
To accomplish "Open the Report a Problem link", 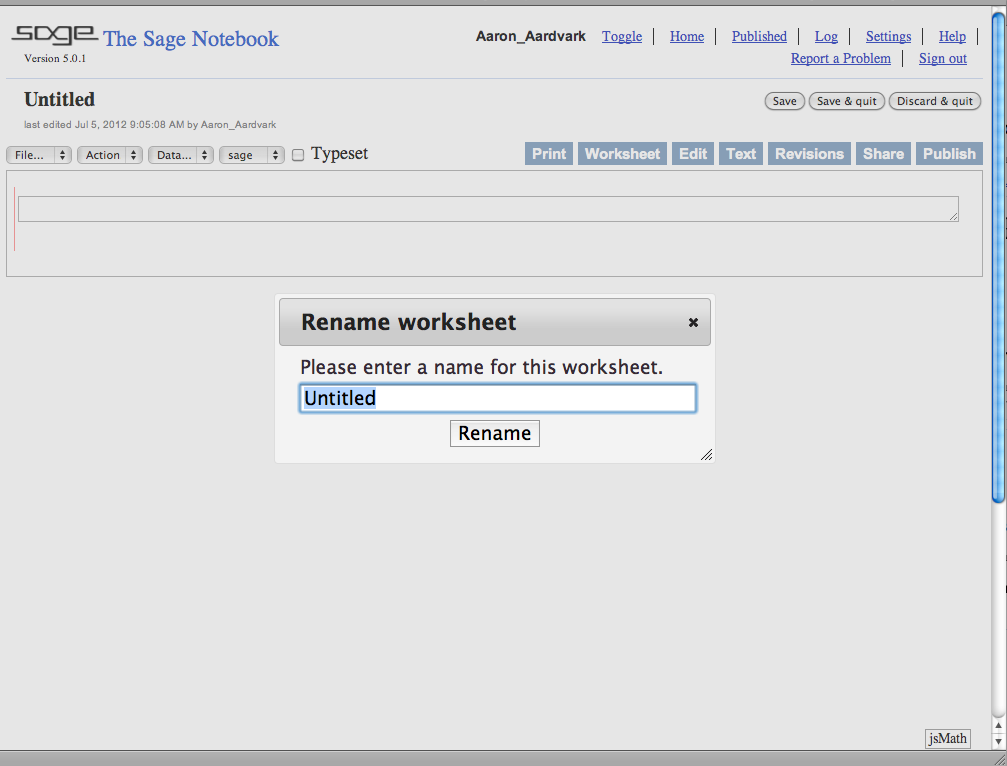I will coord(840,59).
